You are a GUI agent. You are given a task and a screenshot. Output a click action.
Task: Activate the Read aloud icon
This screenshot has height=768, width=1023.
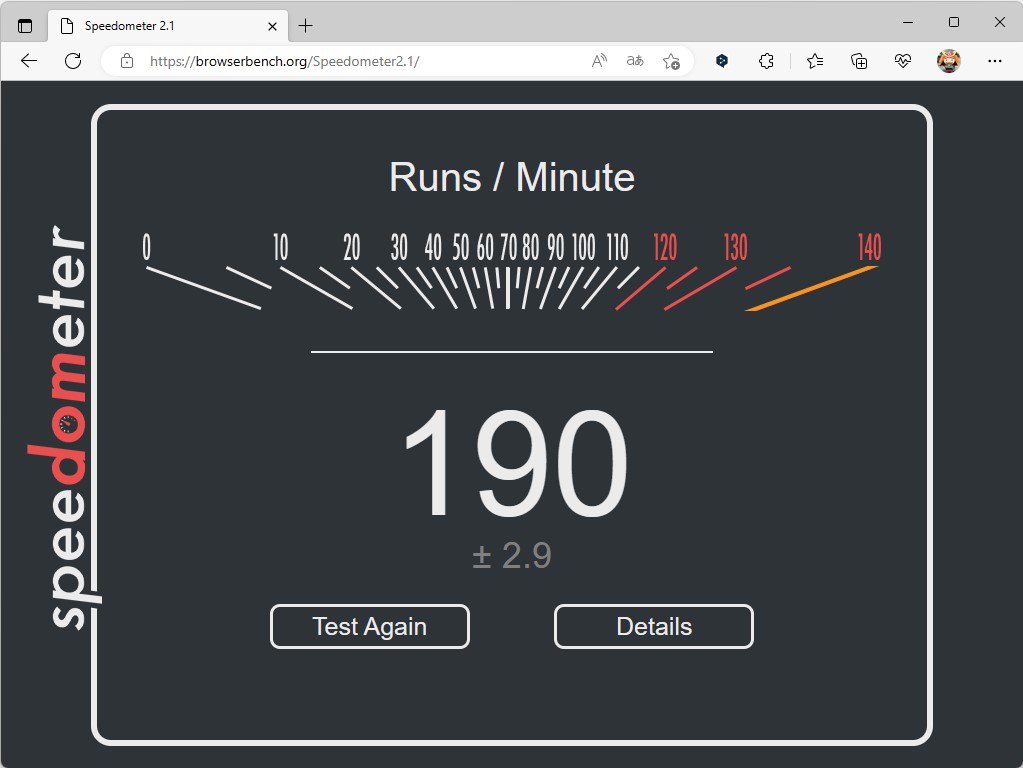[x=599, y=61]
